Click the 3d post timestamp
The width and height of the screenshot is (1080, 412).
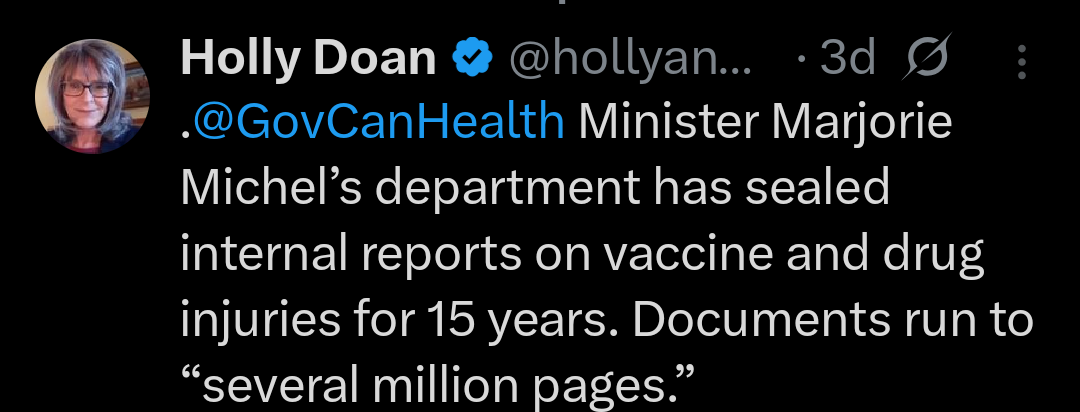(847, 62)
